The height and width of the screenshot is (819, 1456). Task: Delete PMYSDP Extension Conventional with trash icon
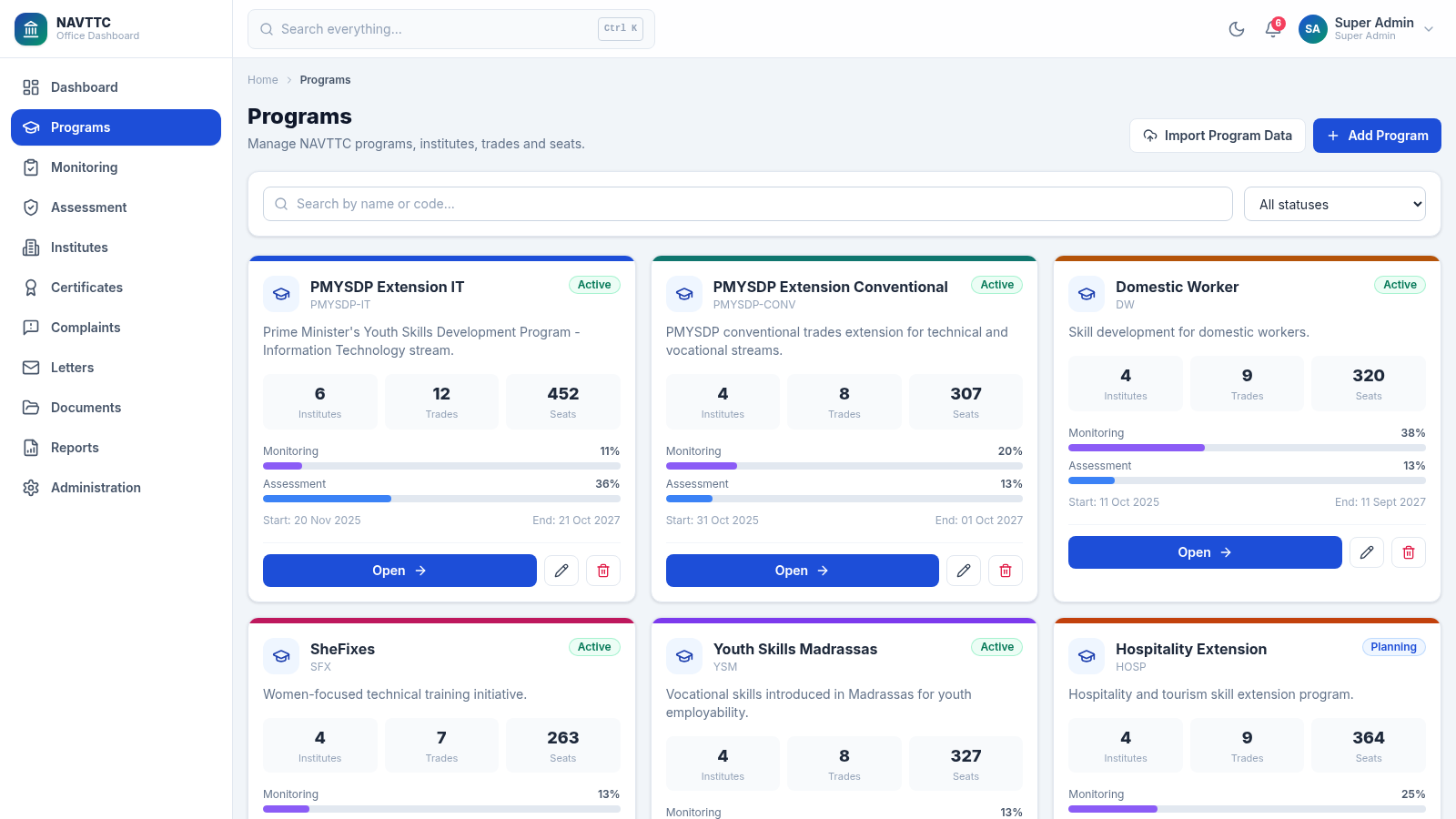pos(1006,571)
